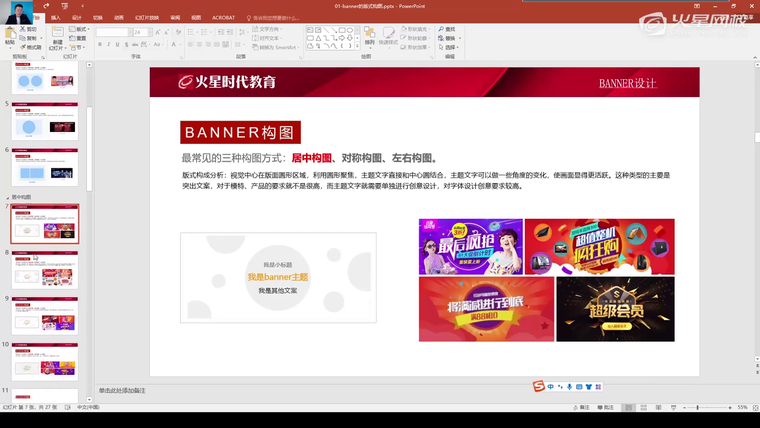Viewport: 760px width, 428px height.
Task: Open the font size dropdown
Action: point(150,32)
